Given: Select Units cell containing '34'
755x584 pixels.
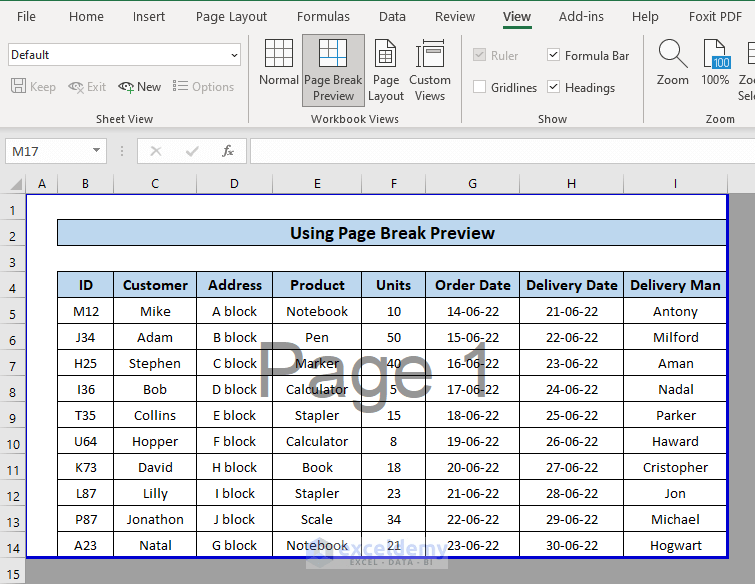Looking at the screenshot, I should tap(393, 519).
